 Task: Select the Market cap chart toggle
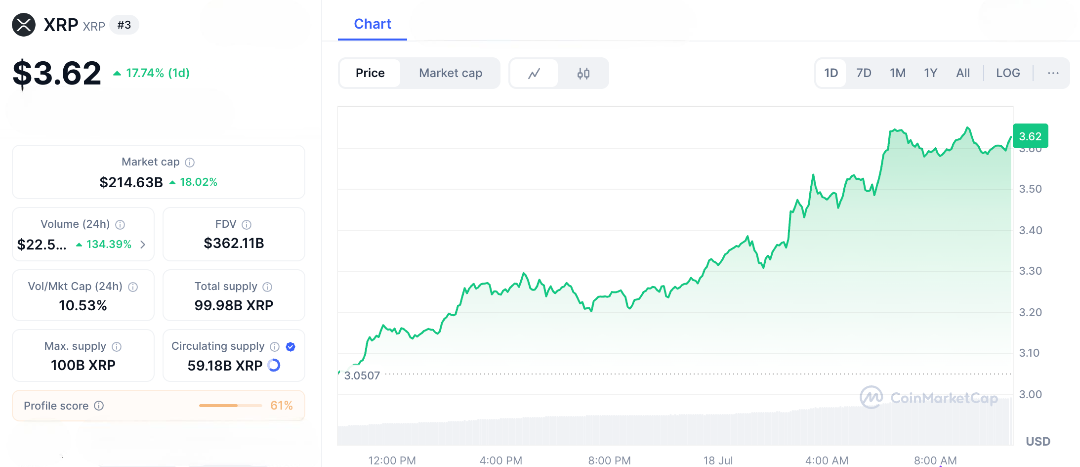450,73
